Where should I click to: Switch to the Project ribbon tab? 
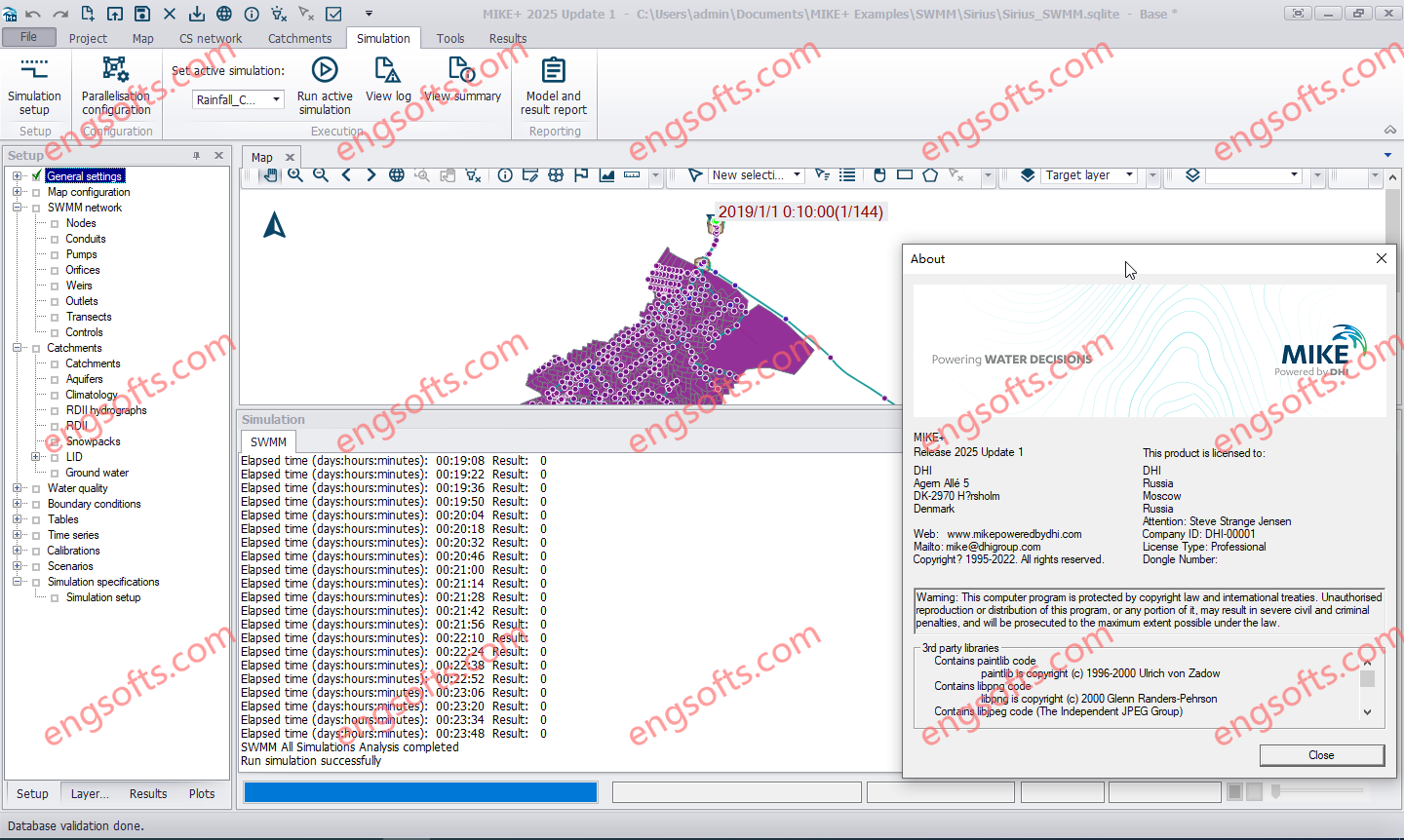tap(88, 38)
